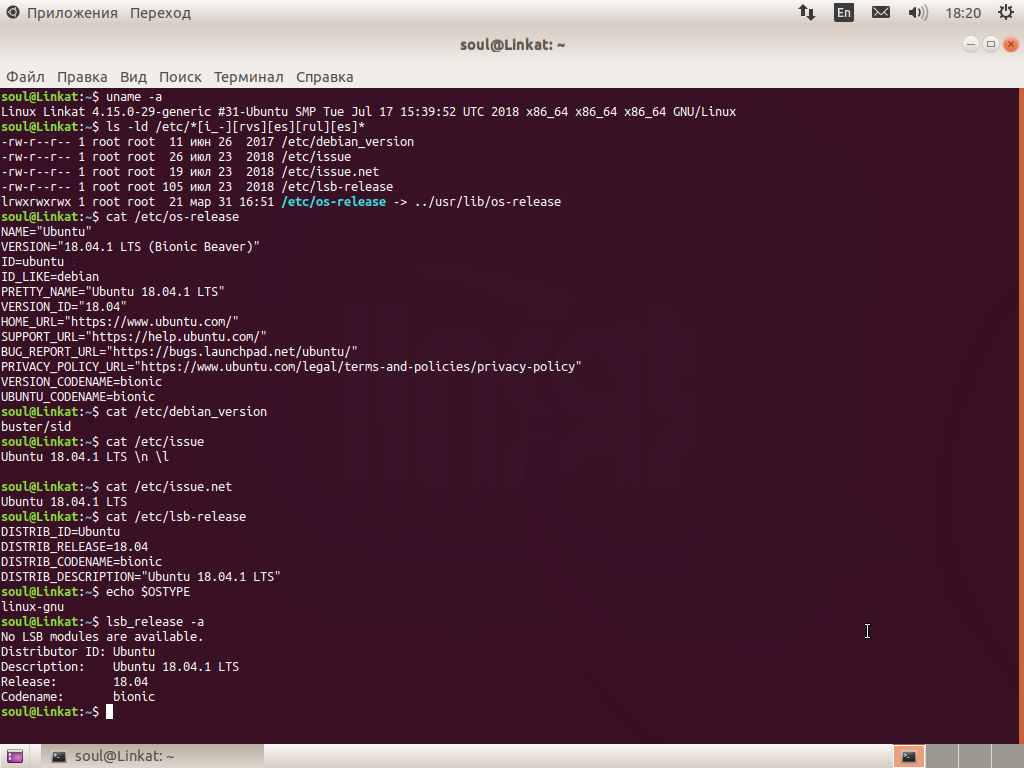
Task: Click the "DISTRIB_ID=Ubuntu" line
Action: [x=61, y=532]
